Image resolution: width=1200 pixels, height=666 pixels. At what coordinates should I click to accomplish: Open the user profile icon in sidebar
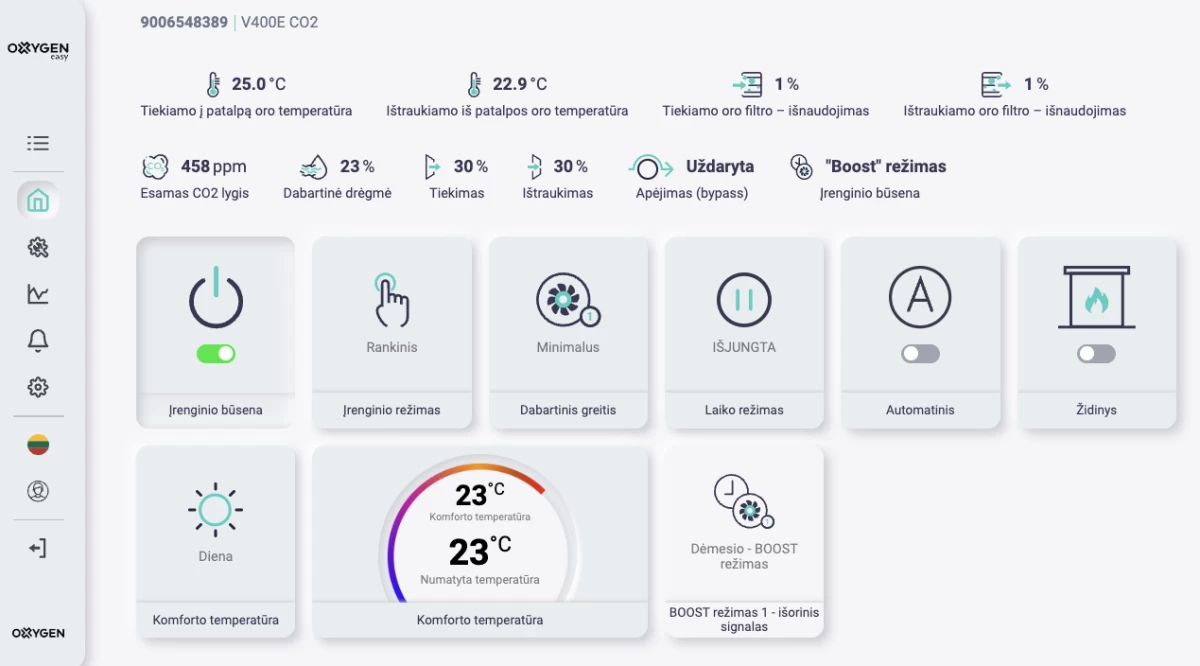(x=38, y=491)
